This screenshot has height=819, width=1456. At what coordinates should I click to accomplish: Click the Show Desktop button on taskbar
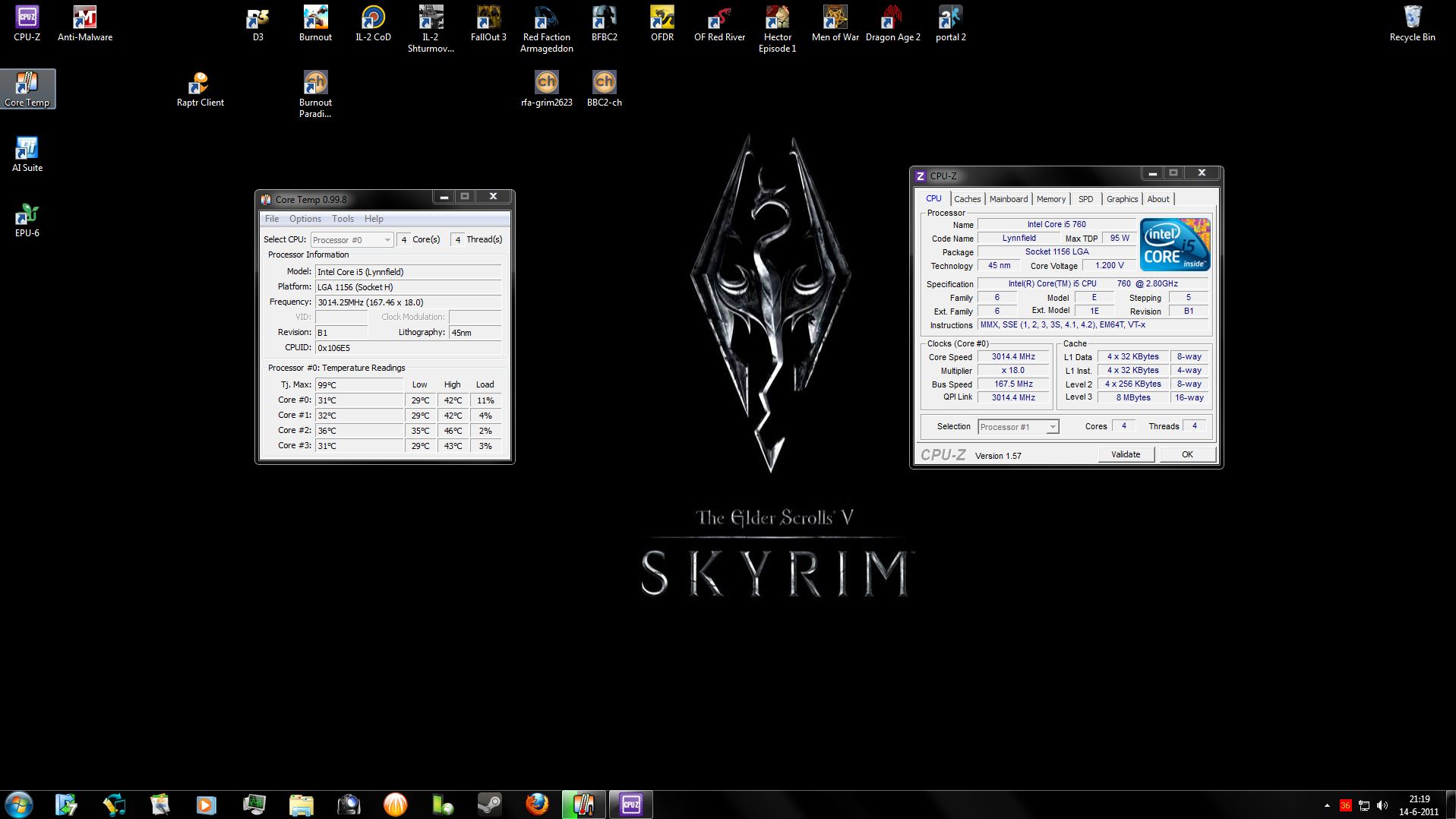coord(1451,805)
